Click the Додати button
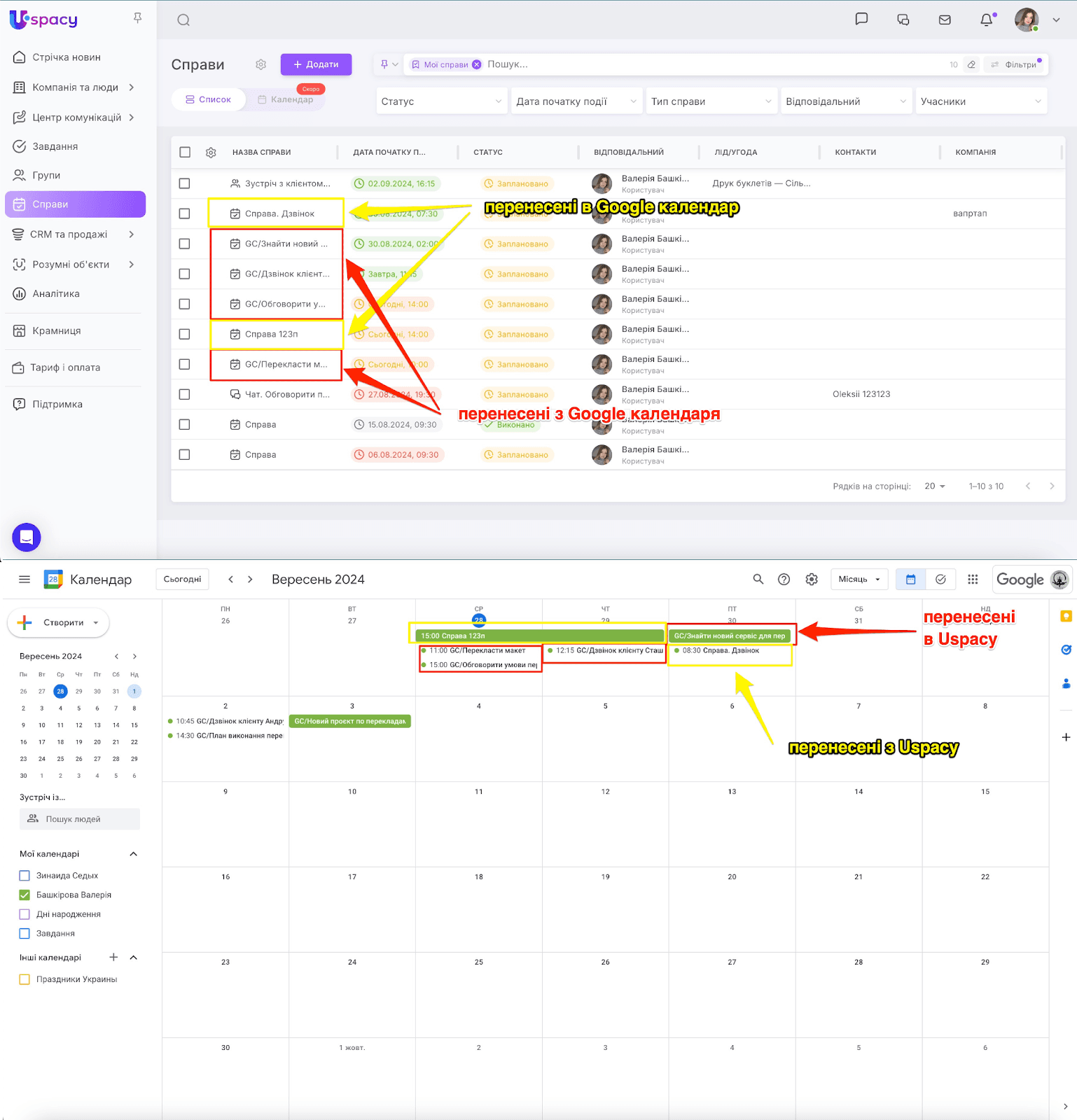The height and width of the screenshot is (1120, 1077). (x=316, y=64)
